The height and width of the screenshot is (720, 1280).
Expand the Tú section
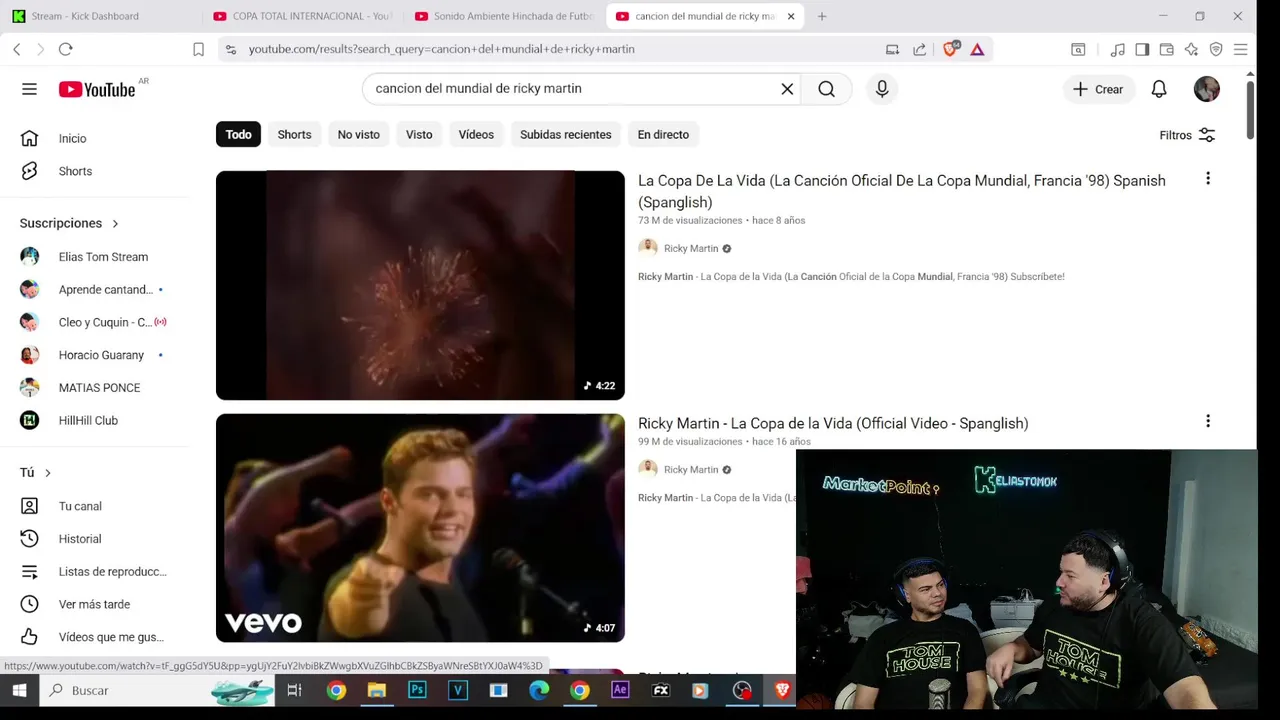click(35, 472)
